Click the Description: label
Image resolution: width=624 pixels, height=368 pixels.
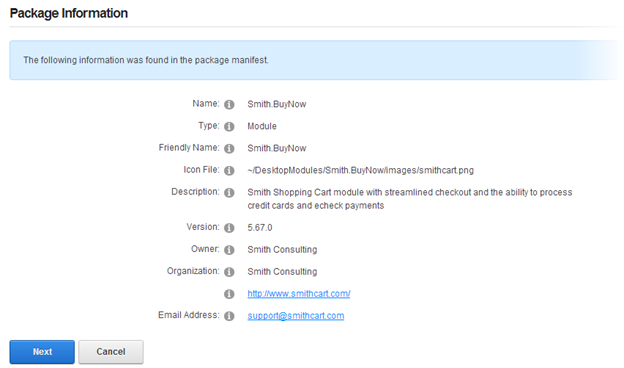195,192
